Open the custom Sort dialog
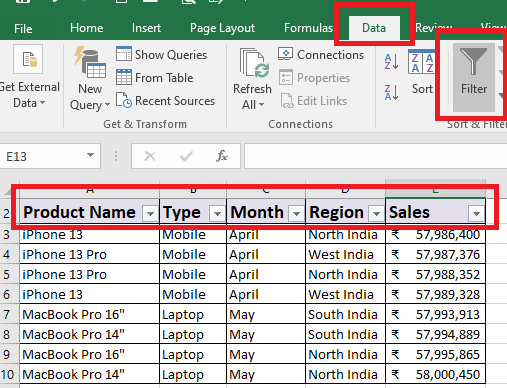The height and width of the screenshot is (388, 507). pos(421,72)
